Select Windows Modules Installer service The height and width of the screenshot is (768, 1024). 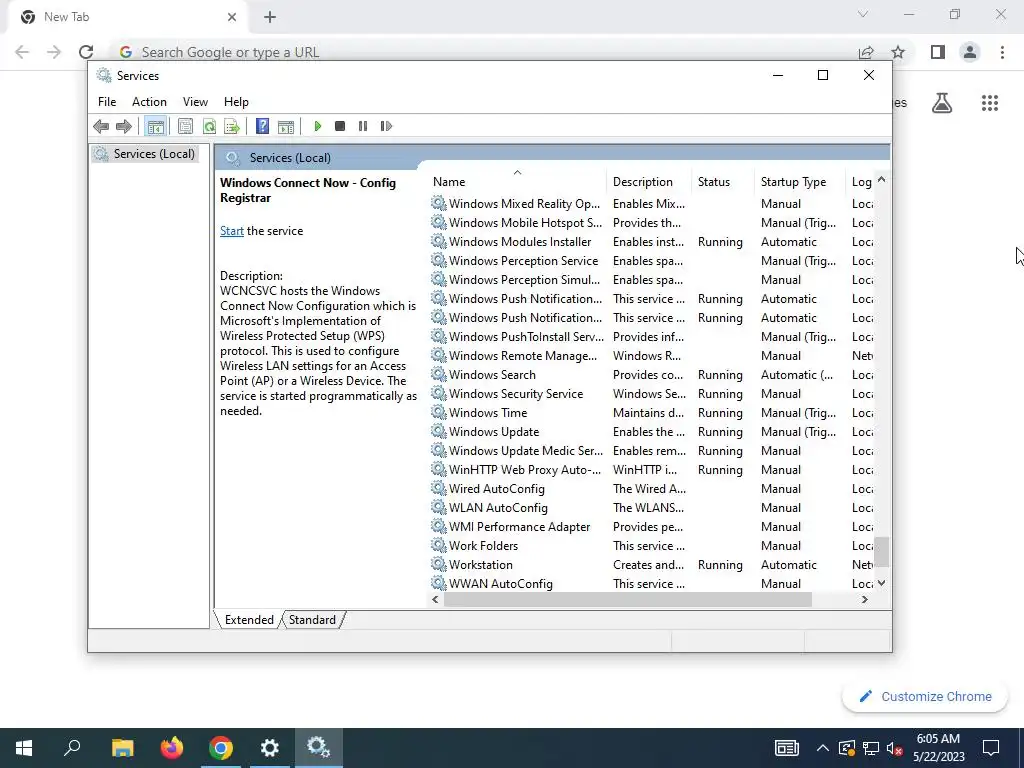[x=652, y=242]
